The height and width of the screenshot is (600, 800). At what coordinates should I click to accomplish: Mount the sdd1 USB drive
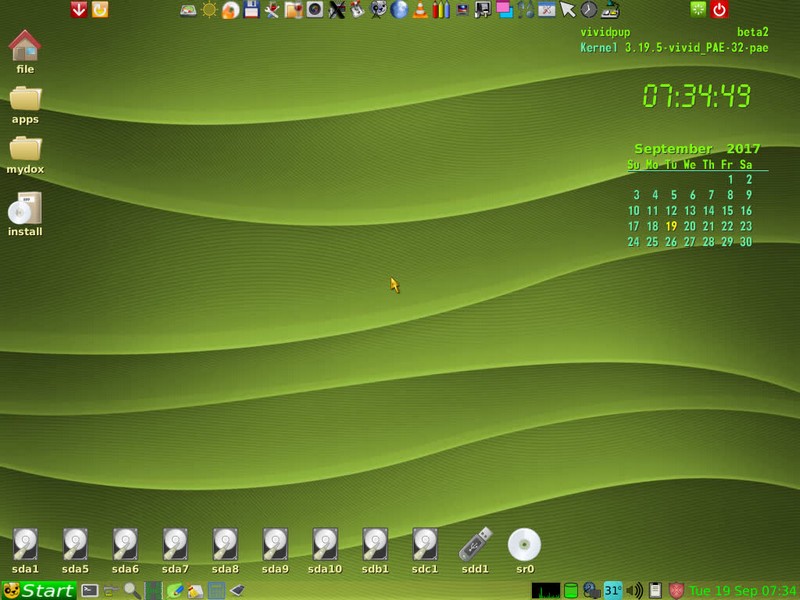(474, 545)
